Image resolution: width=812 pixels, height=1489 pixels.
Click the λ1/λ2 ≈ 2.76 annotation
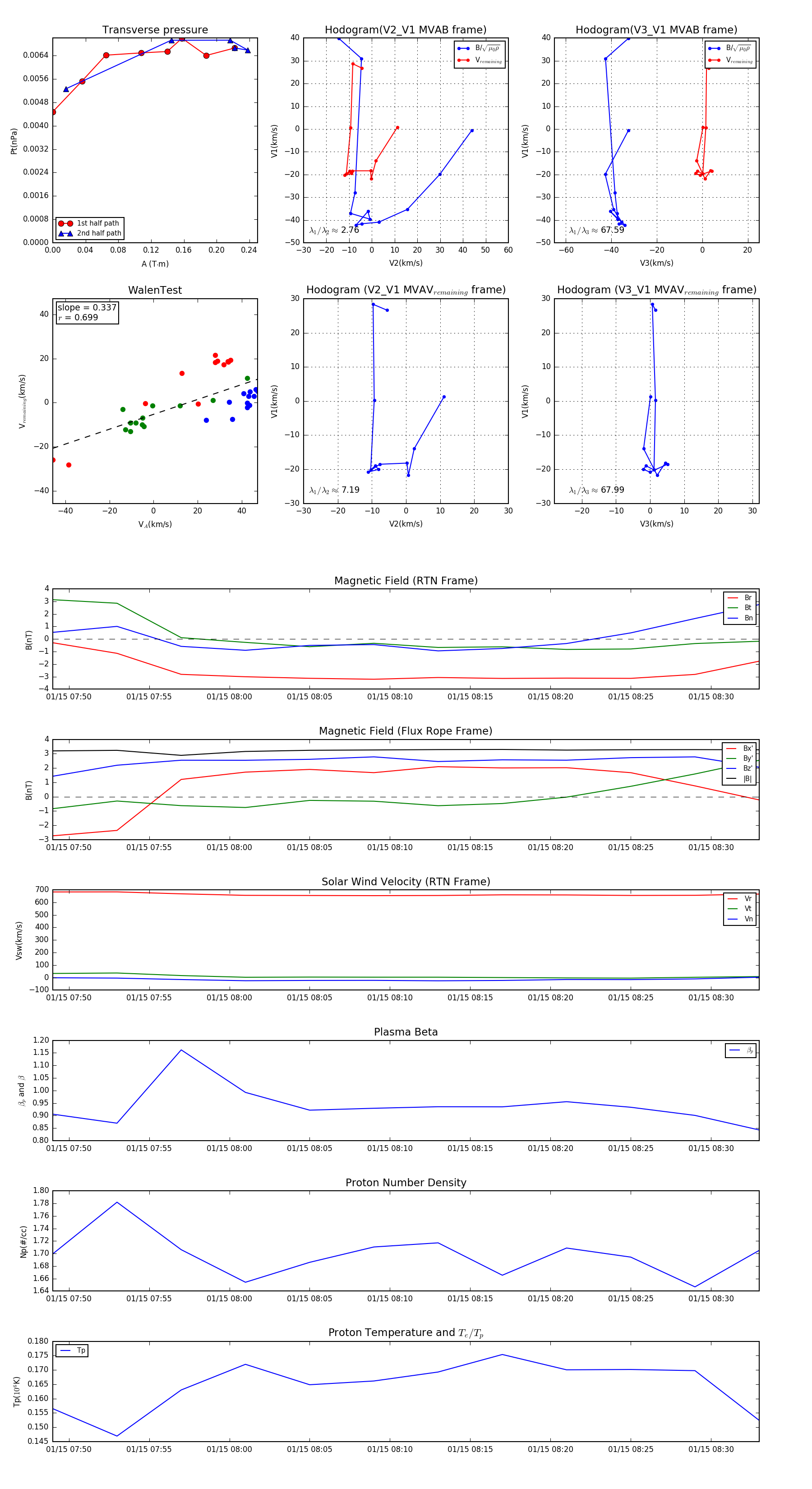[334, 230]
